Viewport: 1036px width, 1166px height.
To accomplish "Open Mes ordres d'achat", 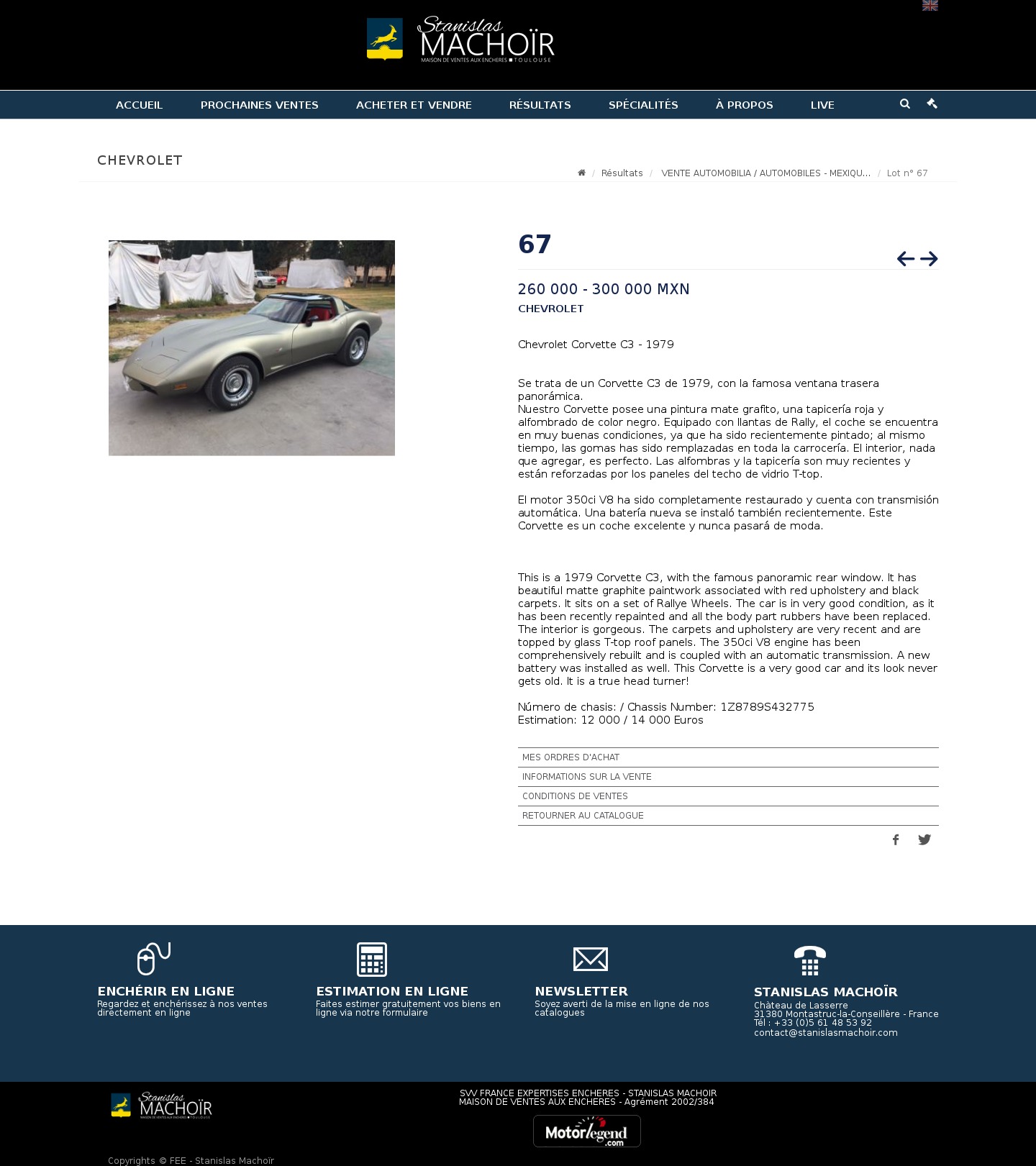I will tap(728, 757).
